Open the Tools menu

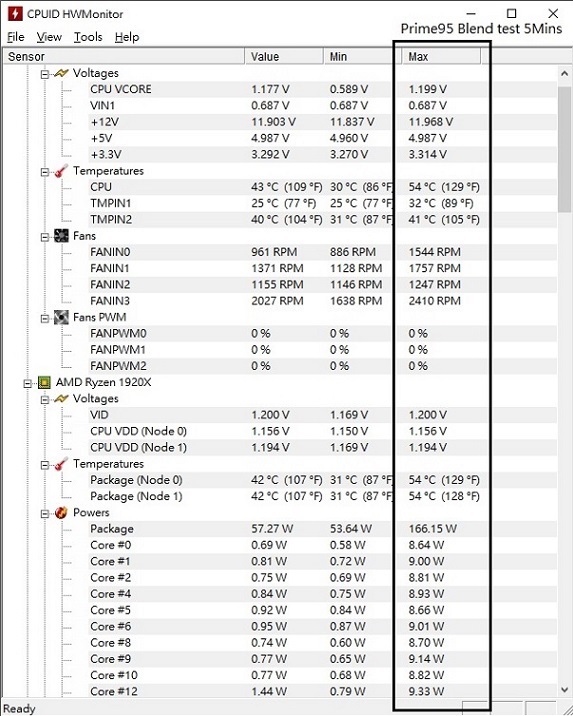click(x=88, y=37)
